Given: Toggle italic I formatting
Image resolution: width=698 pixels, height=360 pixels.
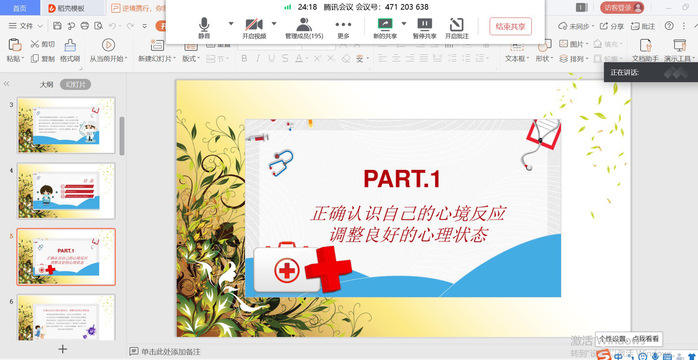Looking at the screenshot, I should pyautogui.click(x=258, y=58).
